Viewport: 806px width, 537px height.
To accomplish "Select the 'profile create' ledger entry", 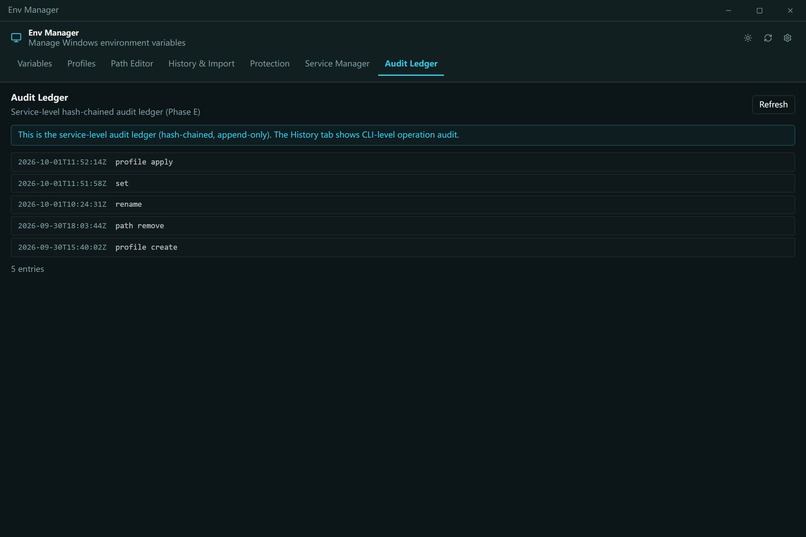I will coord(402,247).
